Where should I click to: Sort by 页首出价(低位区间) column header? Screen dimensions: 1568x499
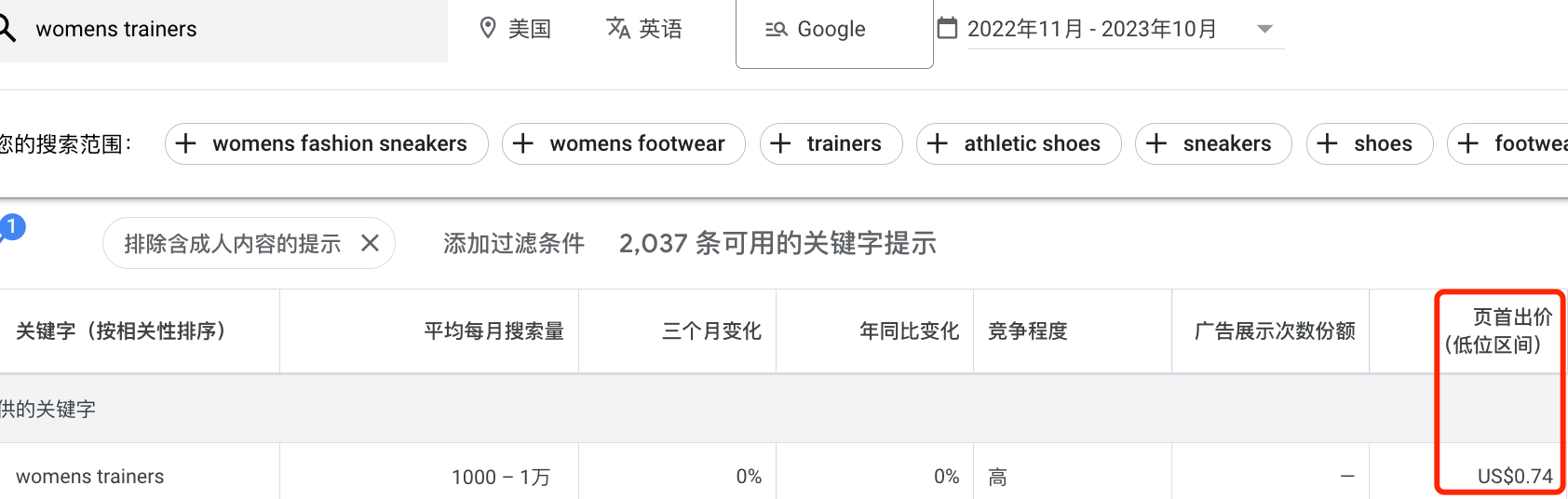[x=1497, y=330]
